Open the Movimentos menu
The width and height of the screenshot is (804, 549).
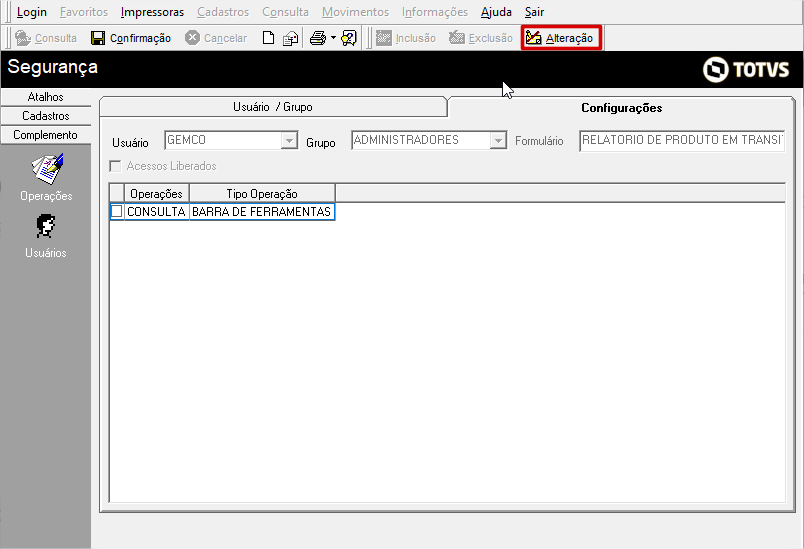pos(355,12)
